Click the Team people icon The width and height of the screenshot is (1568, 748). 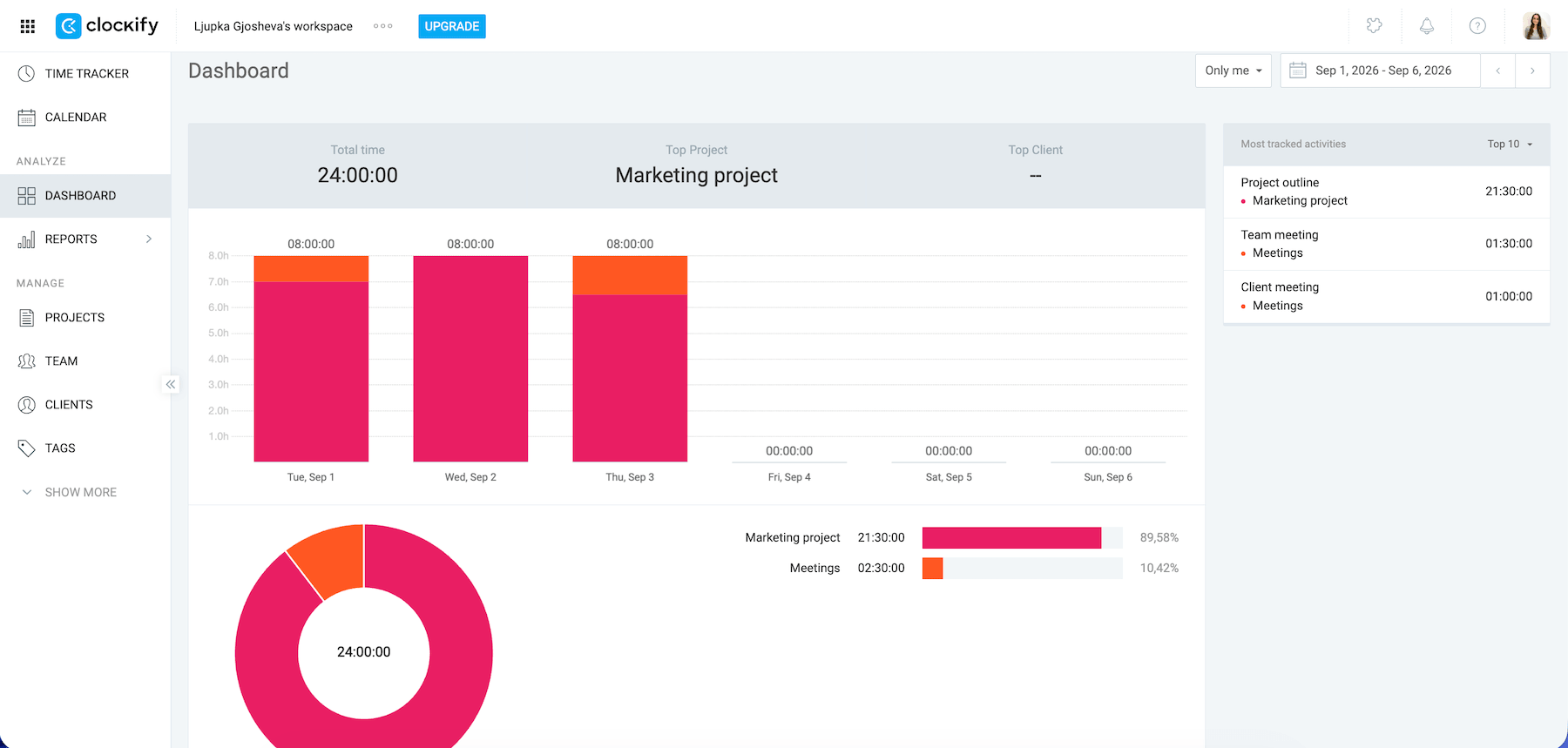(27, 361)
